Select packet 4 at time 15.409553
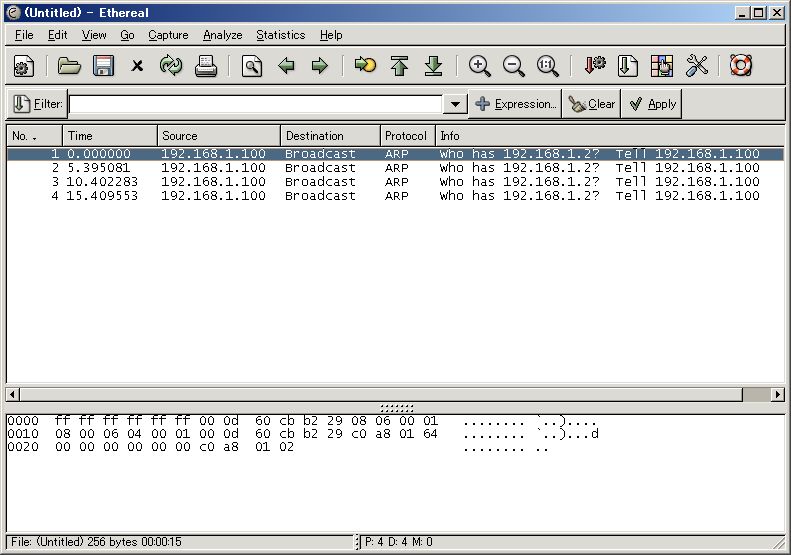The height and width of the screenshot is (555, 791). click(x=396, y=196)
